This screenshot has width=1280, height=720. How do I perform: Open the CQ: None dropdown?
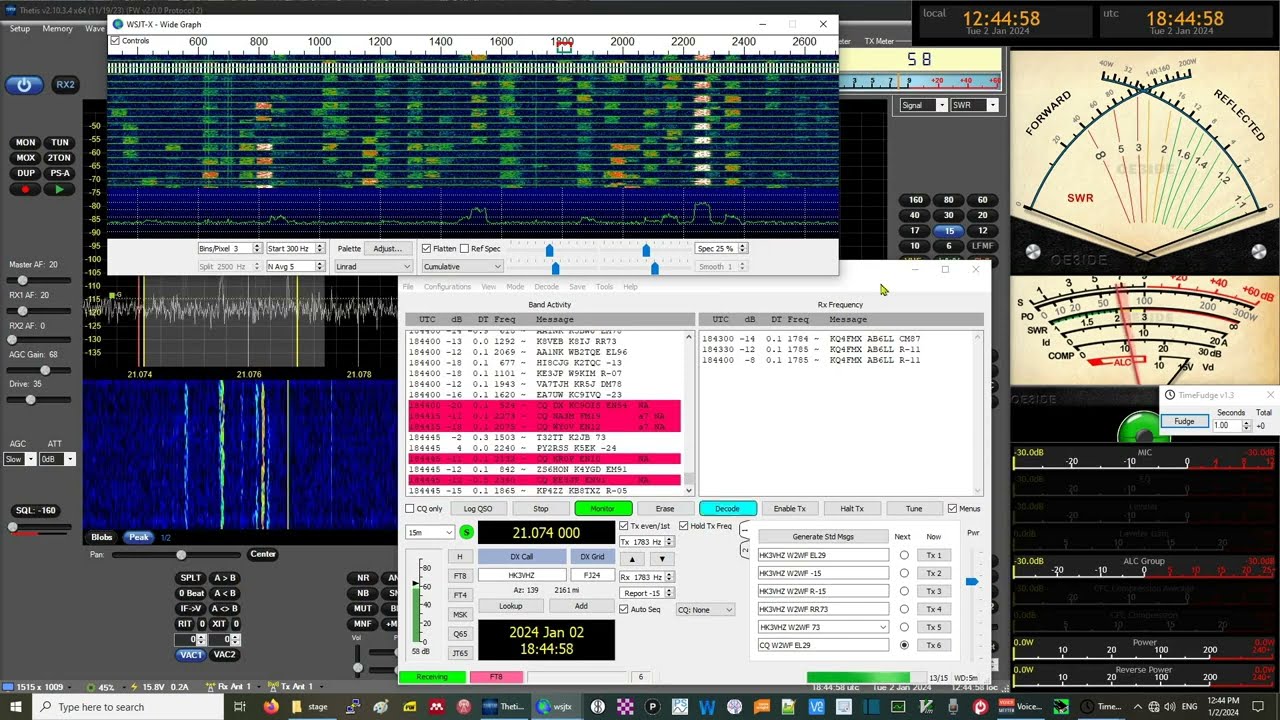[705, 609]
